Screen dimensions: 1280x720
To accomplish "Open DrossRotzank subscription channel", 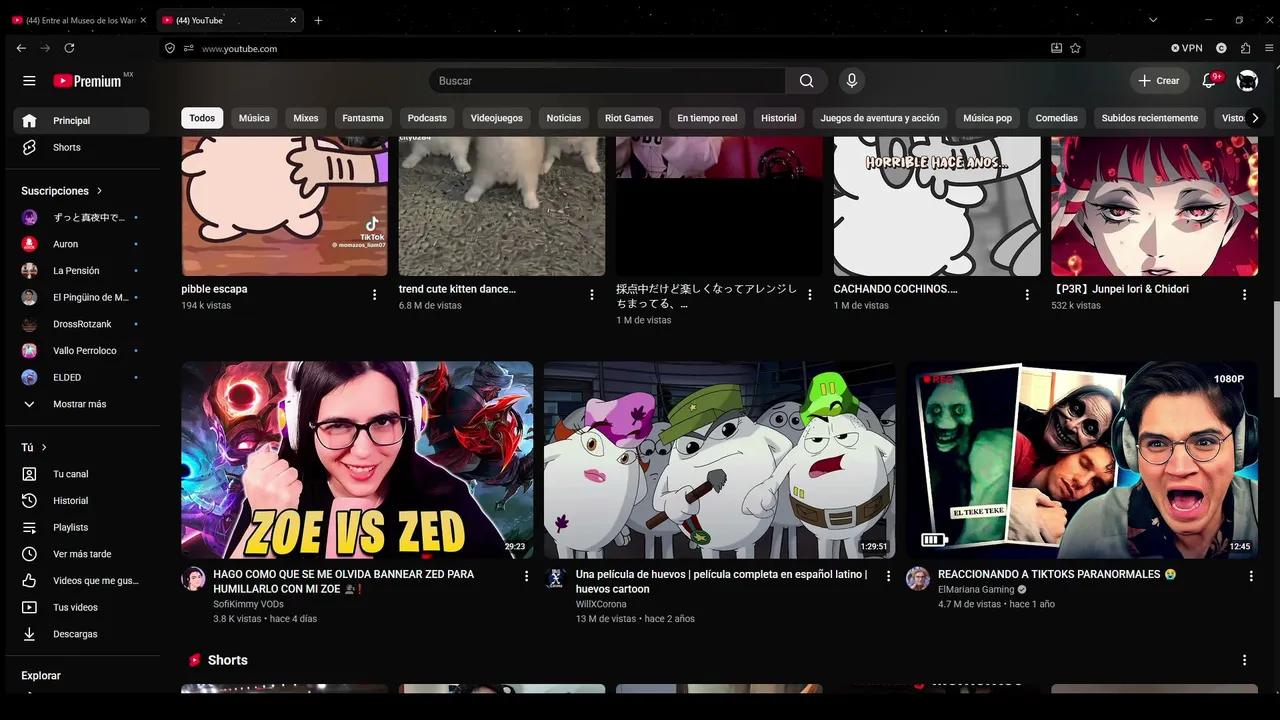I will [x=81, y=324].
